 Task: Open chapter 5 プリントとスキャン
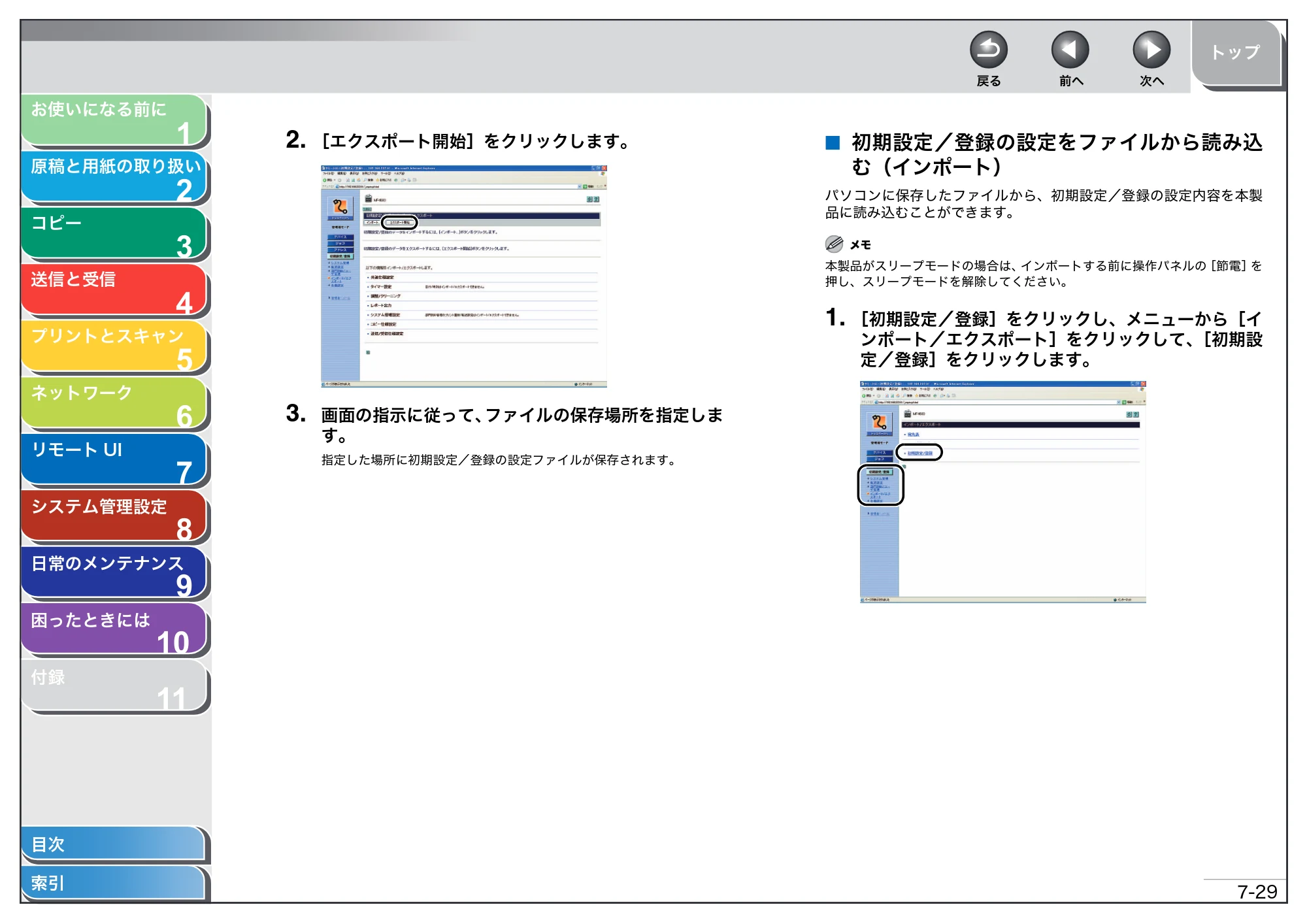coord(114,346)
